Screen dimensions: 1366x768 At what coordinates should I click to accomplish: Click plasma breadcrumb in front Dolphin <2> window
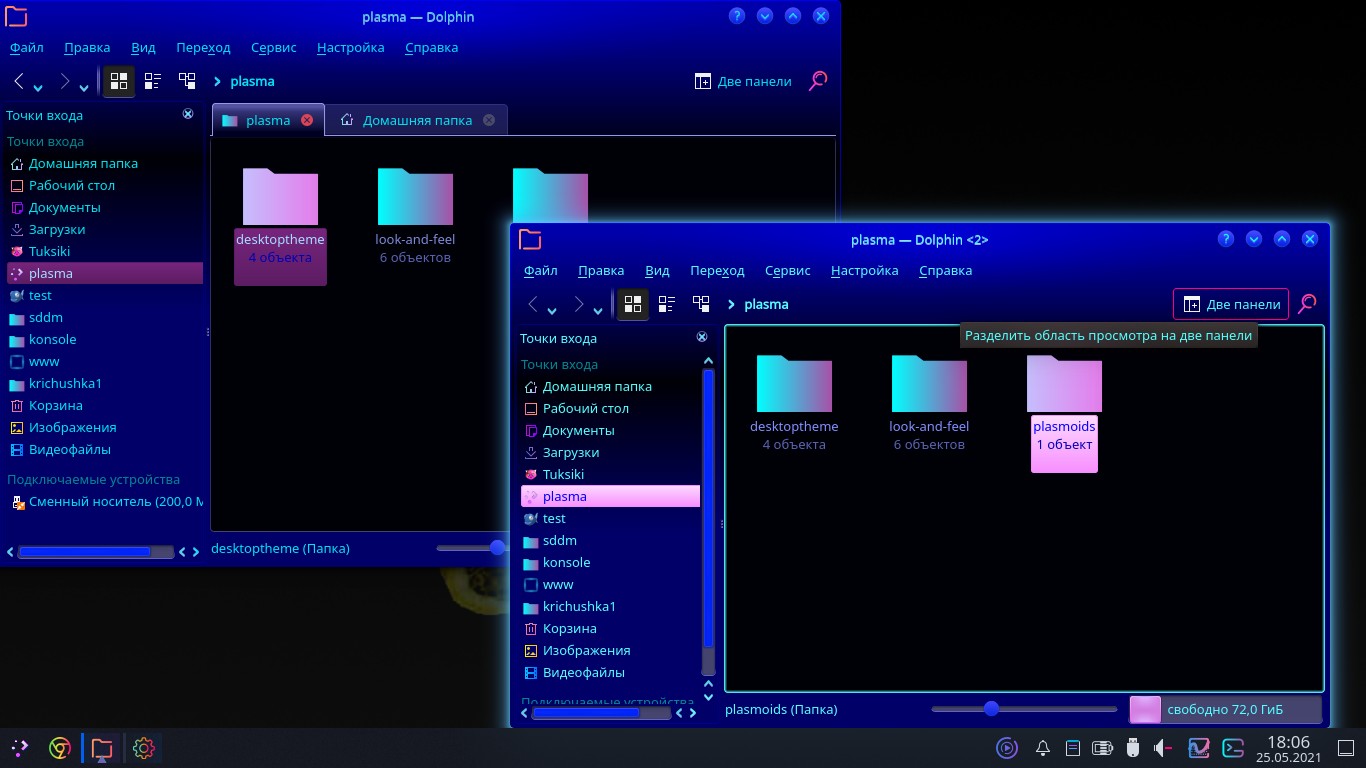click(766, 304)
